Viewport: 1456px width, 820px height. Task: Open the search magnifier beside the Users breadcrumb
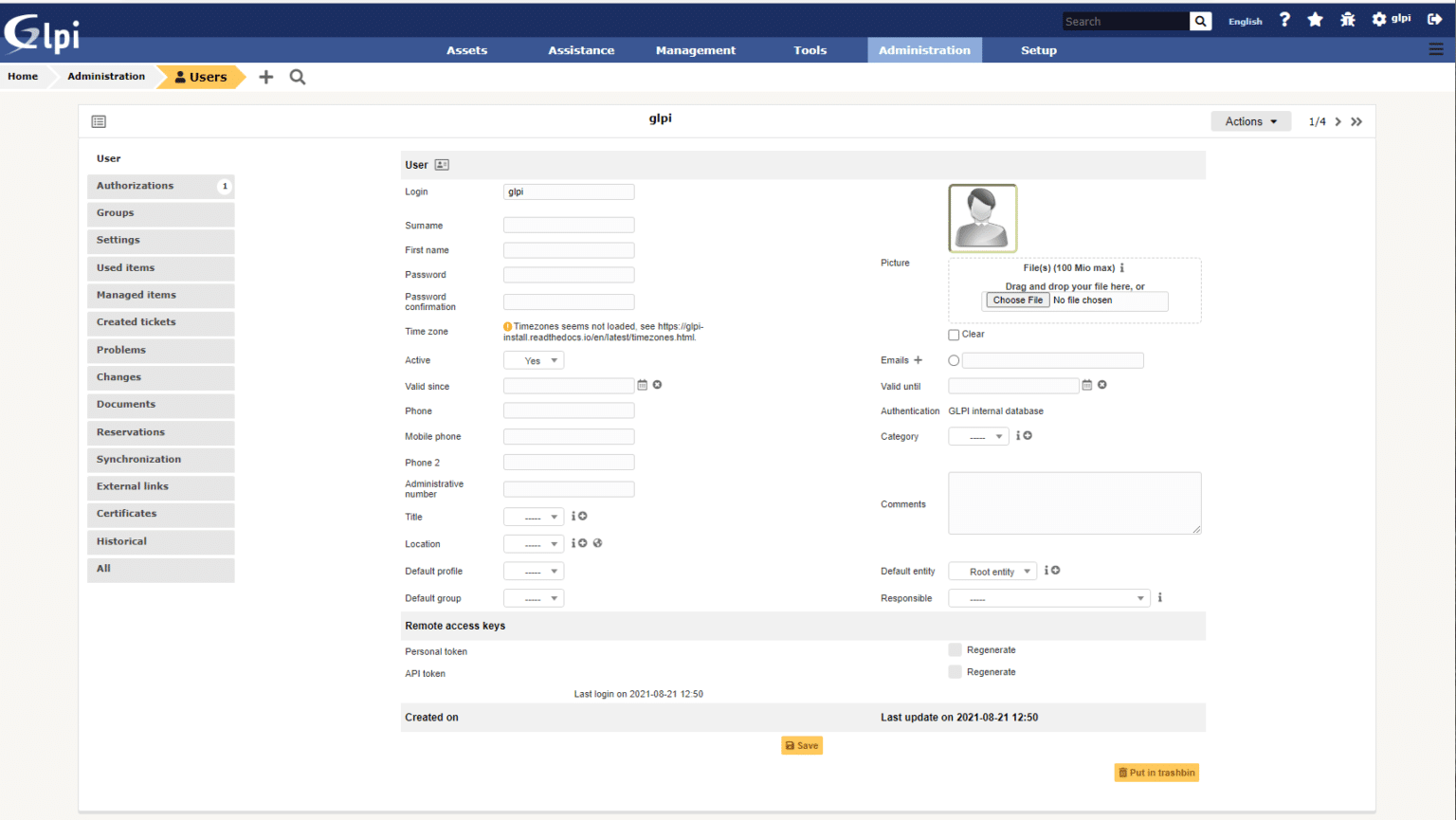298,77
